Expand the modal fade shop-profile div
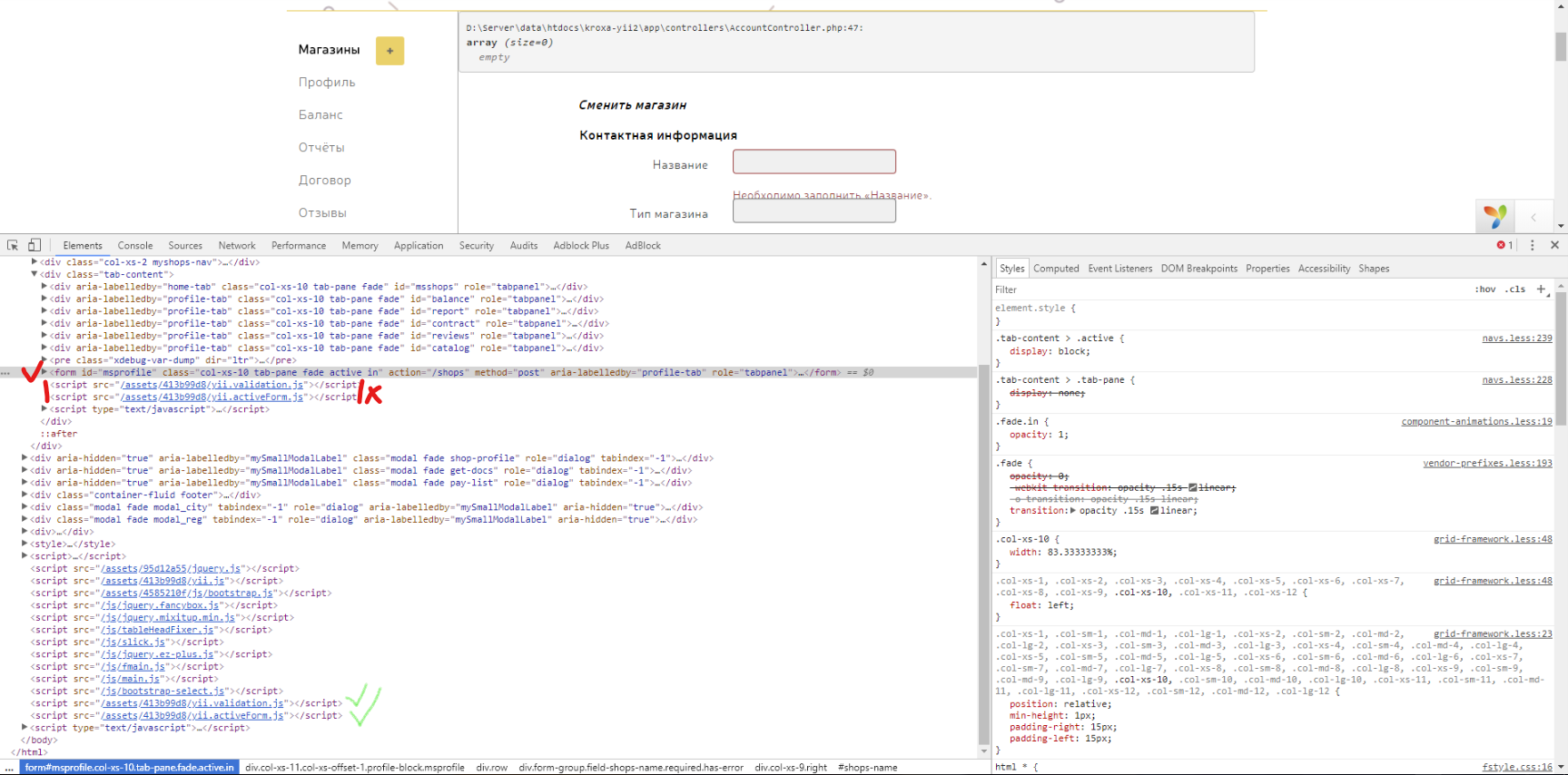 pyautogui.click(x=25, y=458)
